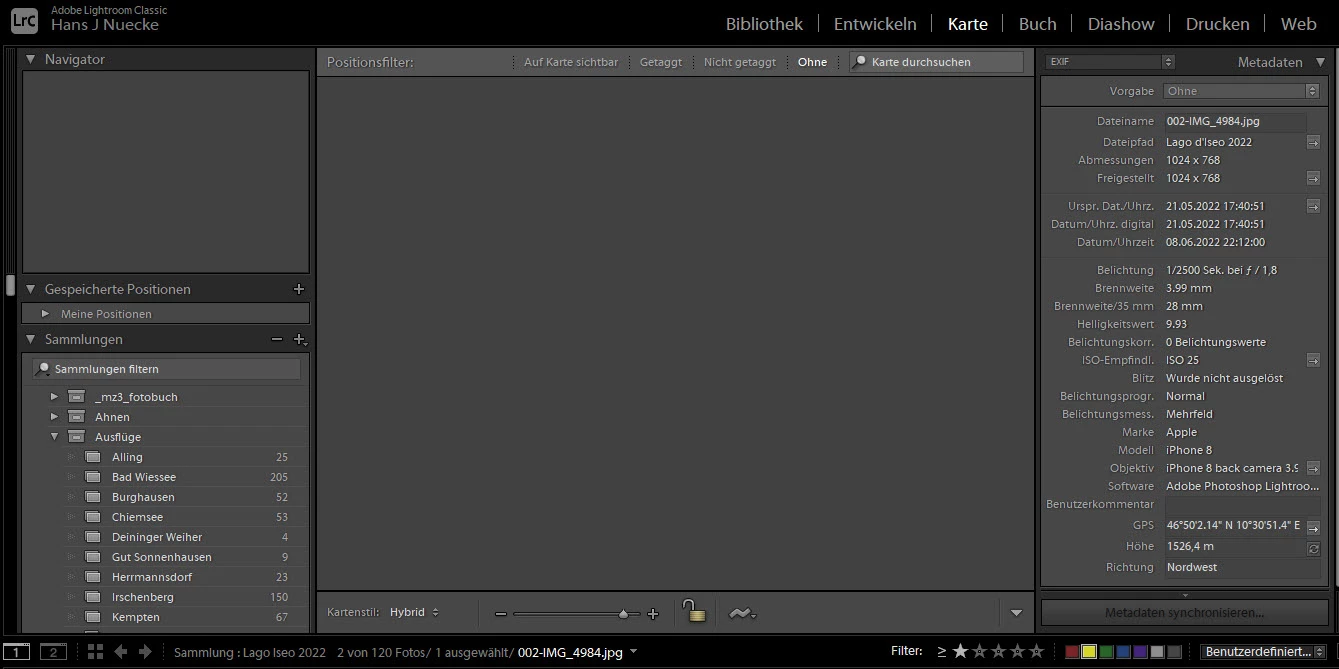Click arrow button next to Freigestellt
The image size is (1339, 669).
[x=1313, y=178]
